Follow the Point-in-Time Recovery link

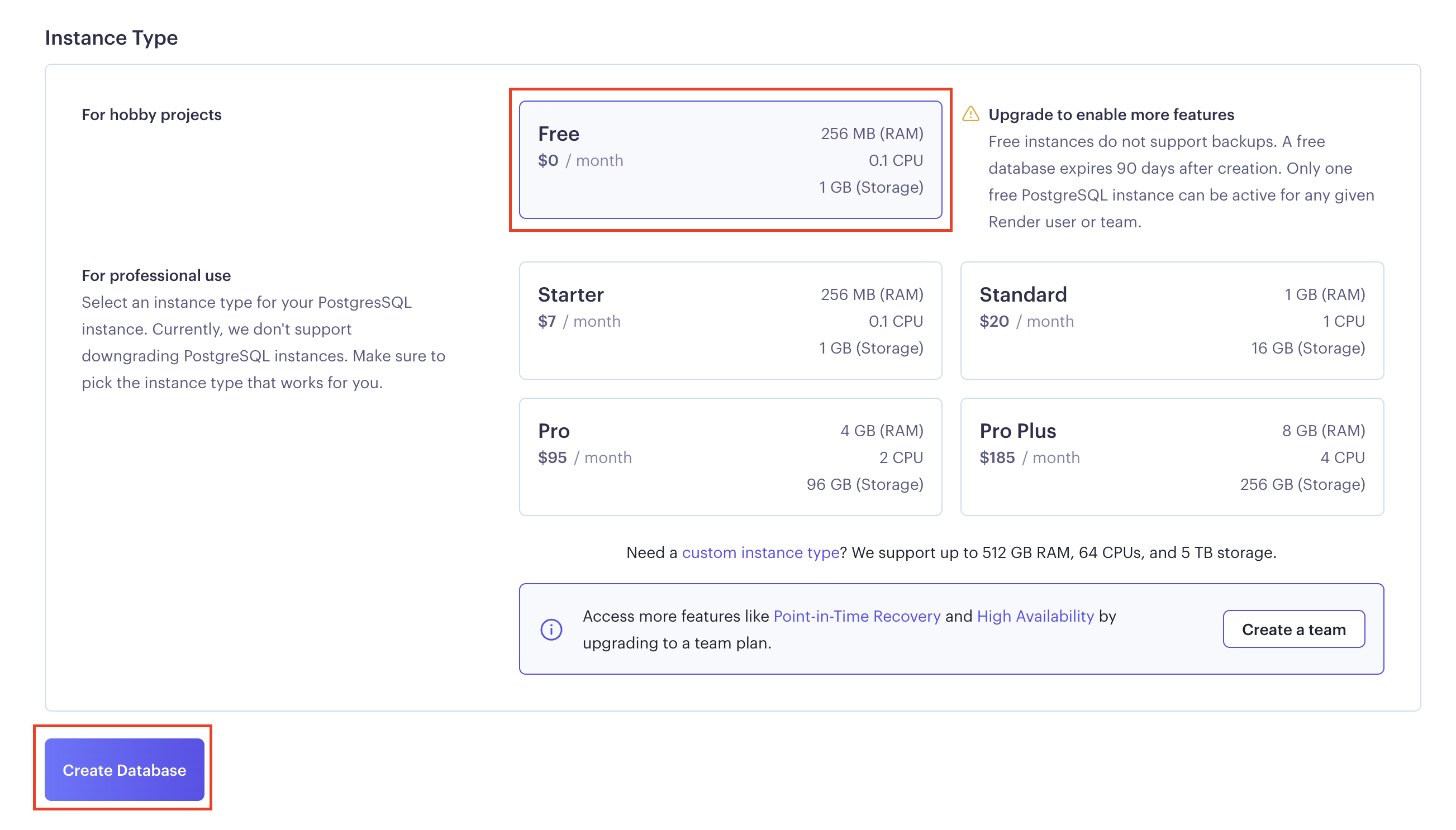(x=857, y=616)
